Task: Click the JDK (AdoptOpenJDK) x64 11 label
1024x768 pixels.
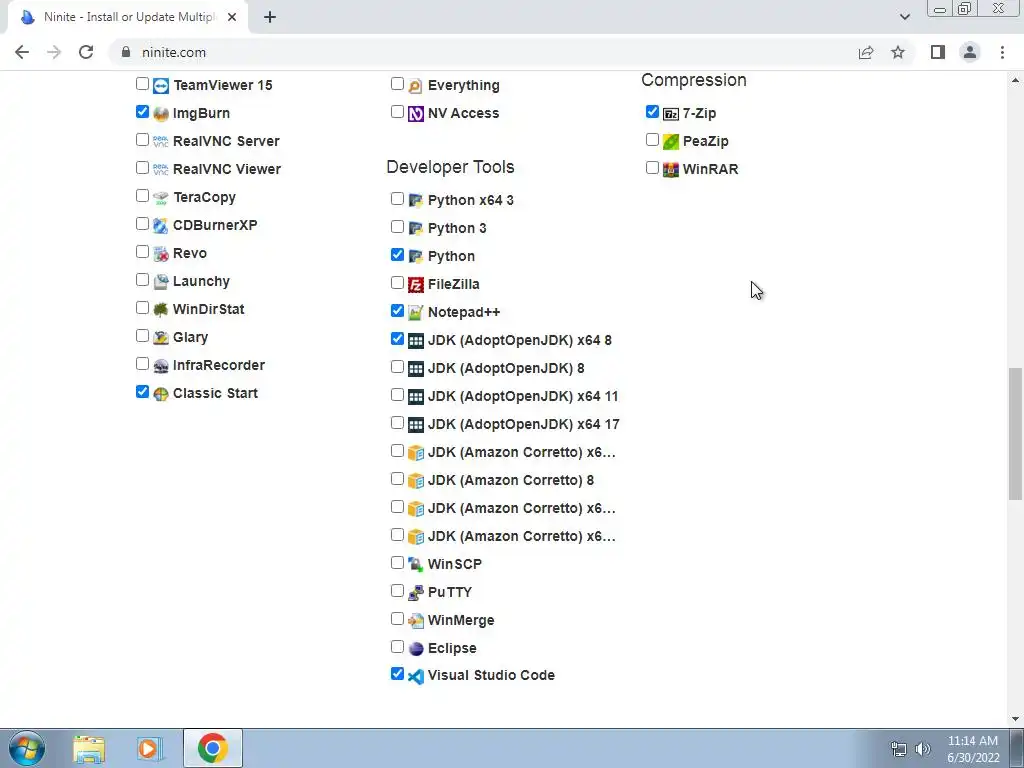Action: click(x=523, y=396)
